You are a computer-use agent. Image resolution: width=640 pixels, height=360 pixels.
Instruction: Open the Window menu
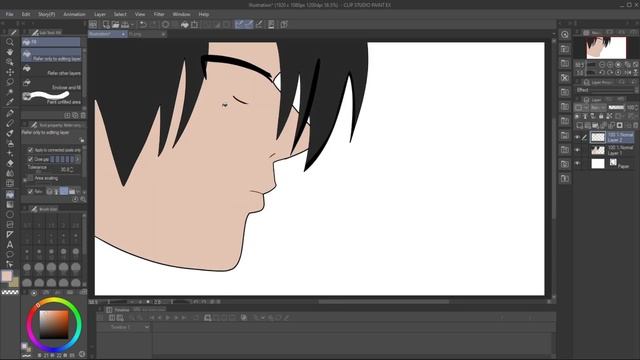pos(181,14)
